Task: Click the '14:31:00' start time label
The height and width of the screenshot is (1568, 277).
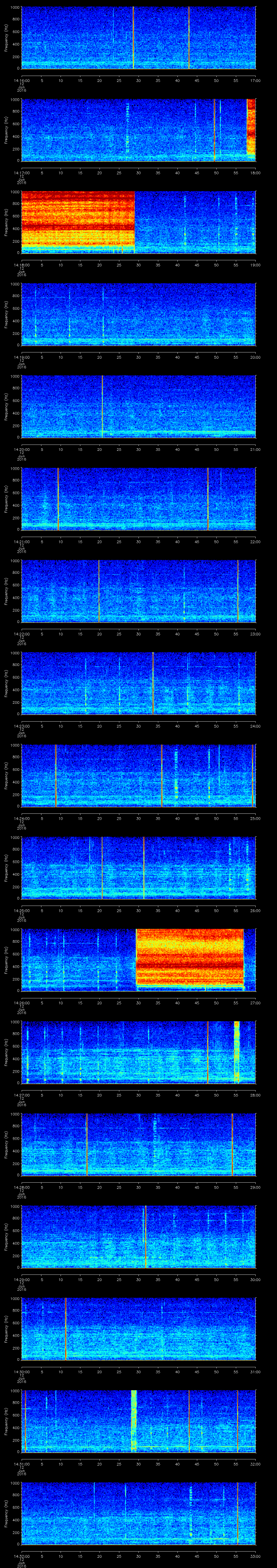Action: [x=22, y=1464]
